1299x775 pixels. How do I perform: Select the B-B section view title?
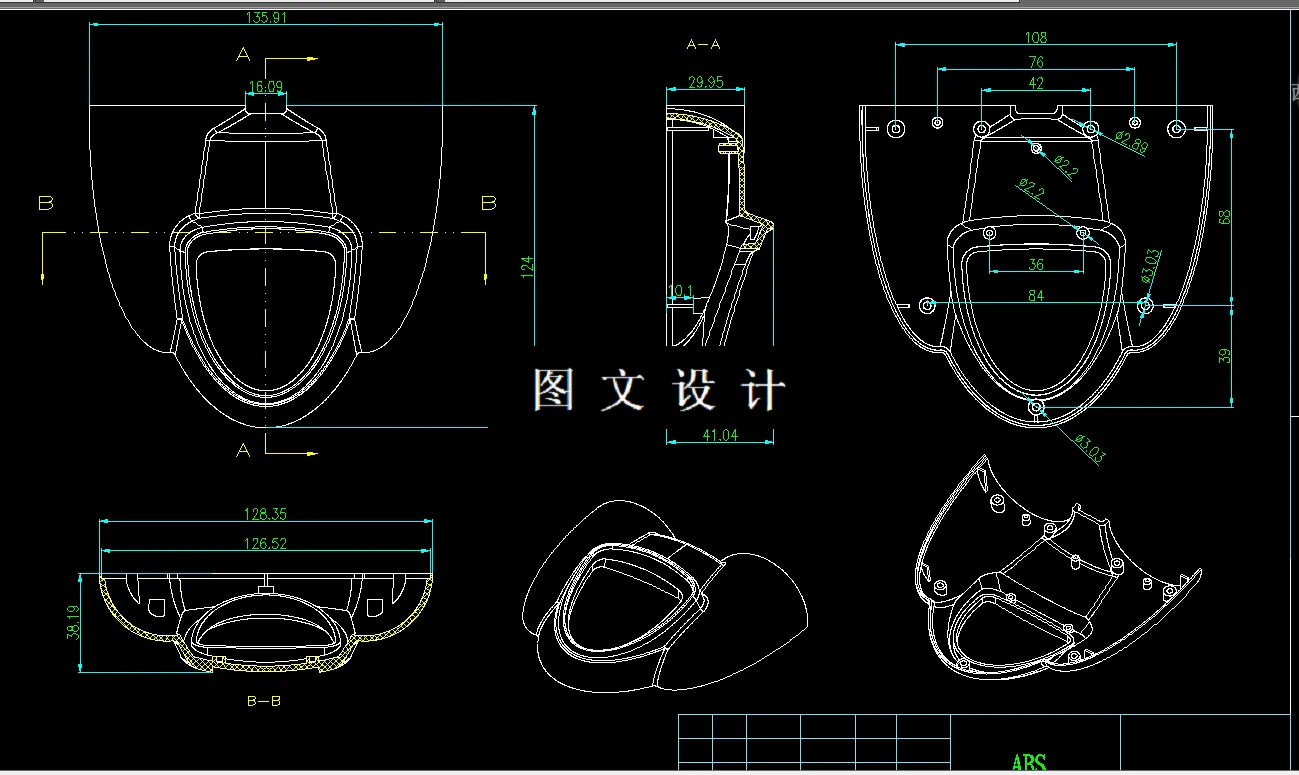coord(264,701)
